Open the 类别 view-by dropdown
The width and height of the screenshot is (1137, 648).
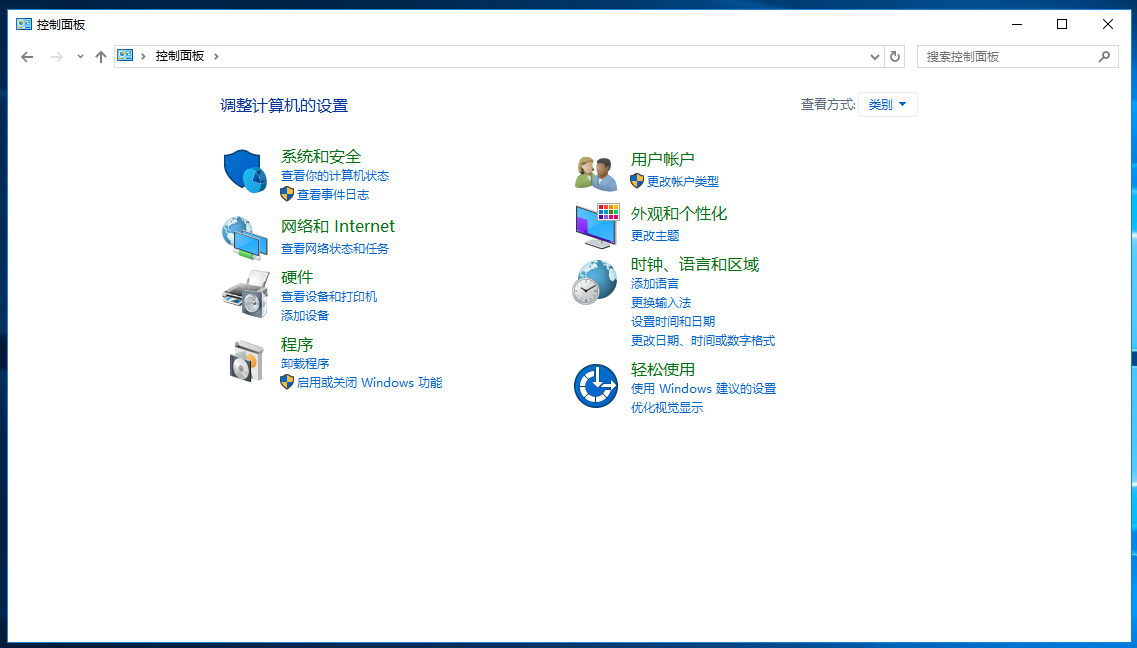point(887,105)
